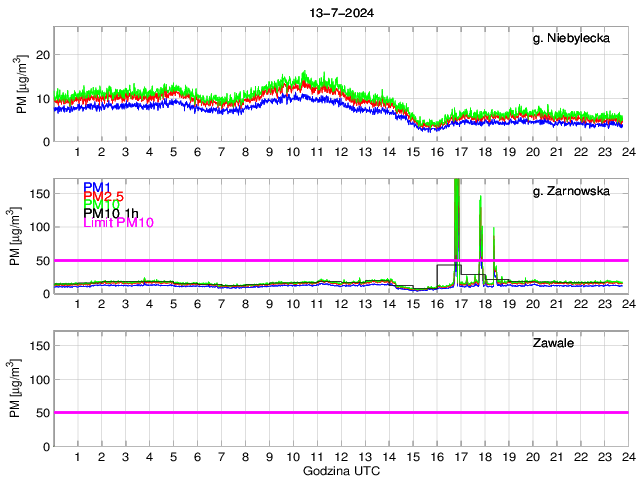640x480 pixels.
Task: Click the blue PM1 legend entry
Action: (97, 187)
